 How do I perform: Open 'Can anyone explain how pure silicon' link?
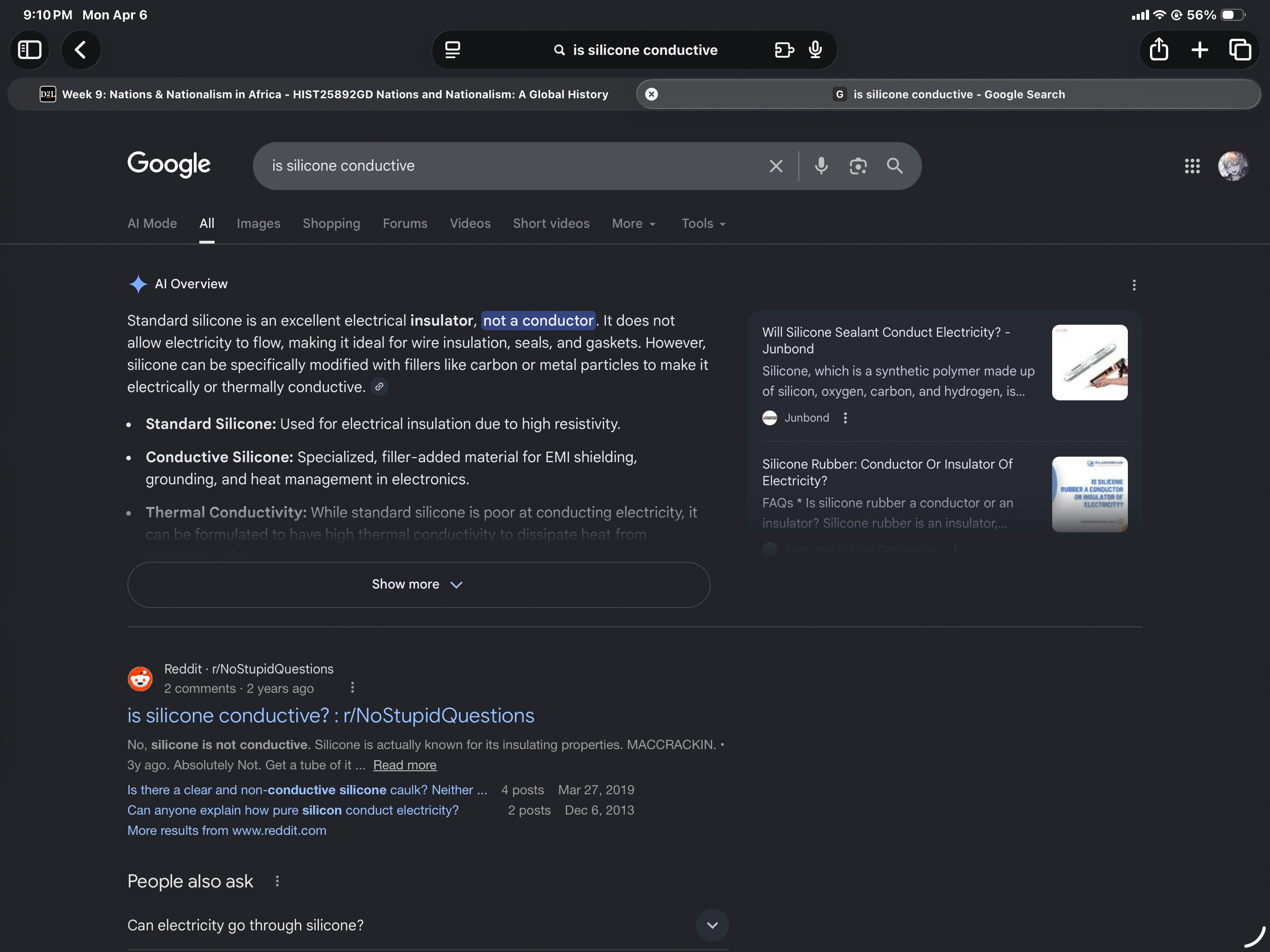click(x=293, y=809)
